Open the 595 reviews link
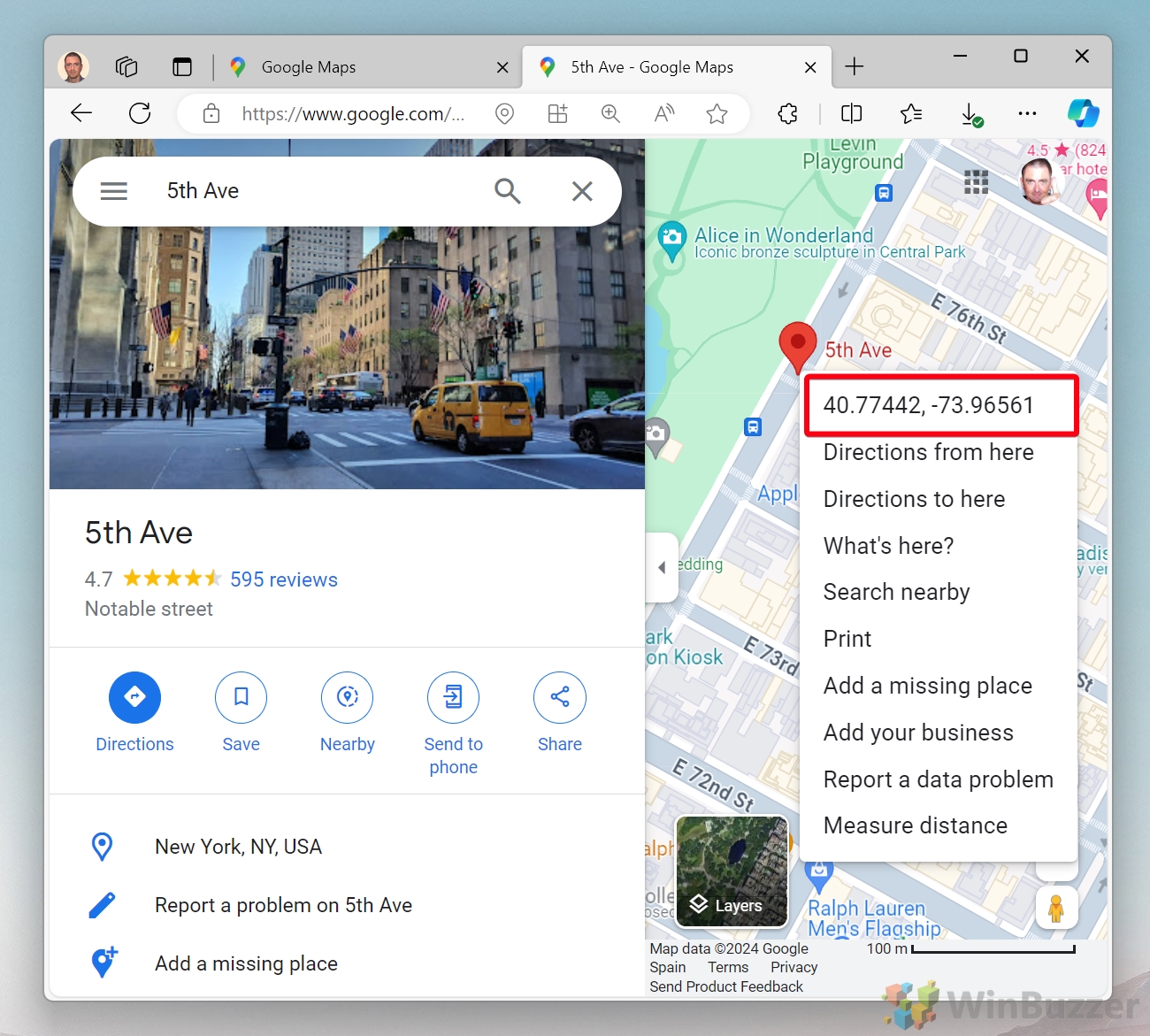The image size is (1150, 1036). pyautogui.click(x=284, y=579)
